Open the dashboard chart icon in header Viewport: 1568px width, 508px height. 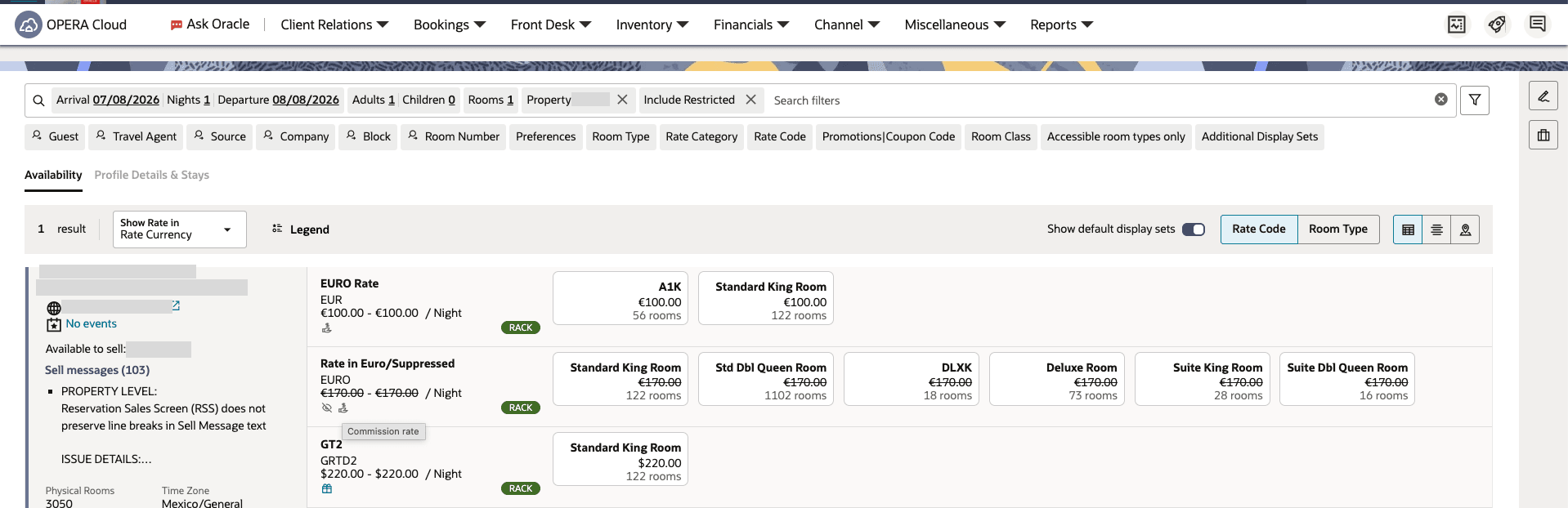pos(1457,25)
